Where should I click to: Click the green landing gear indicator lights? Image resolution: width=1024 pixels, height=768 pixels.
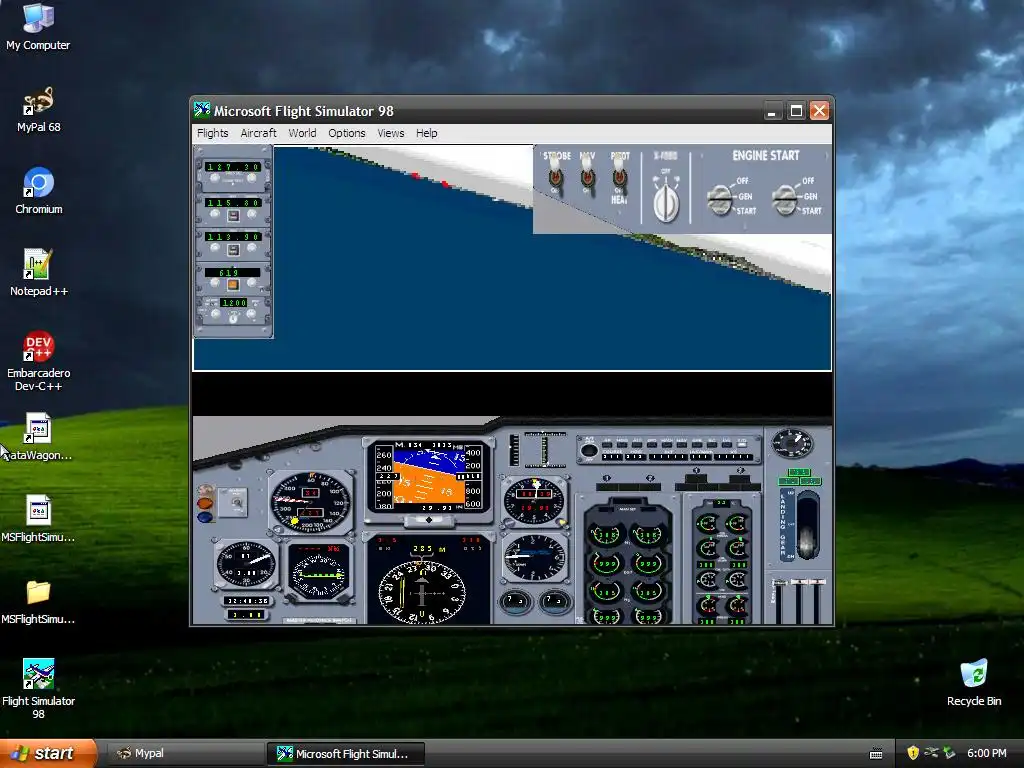[799, 477]
